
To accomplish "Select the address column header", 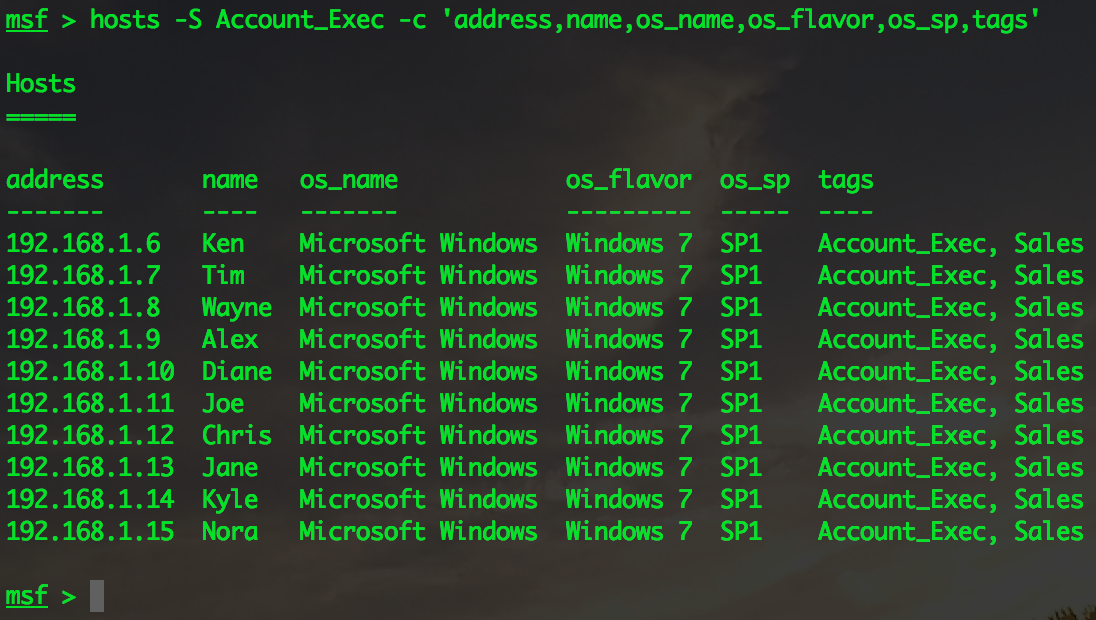I will click(x=54, y=180).
